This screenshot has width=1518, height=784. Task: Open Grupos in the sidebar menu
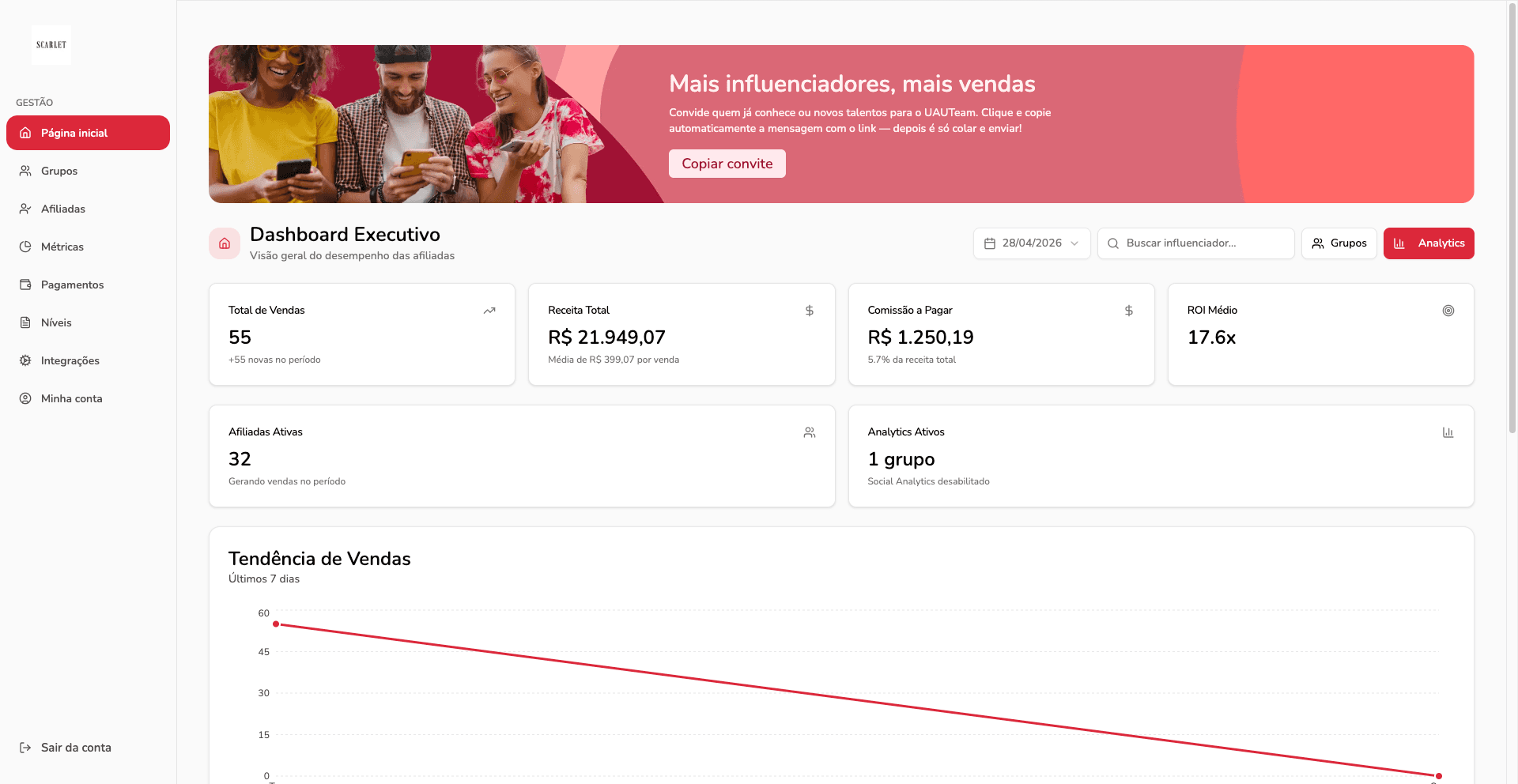59,171
